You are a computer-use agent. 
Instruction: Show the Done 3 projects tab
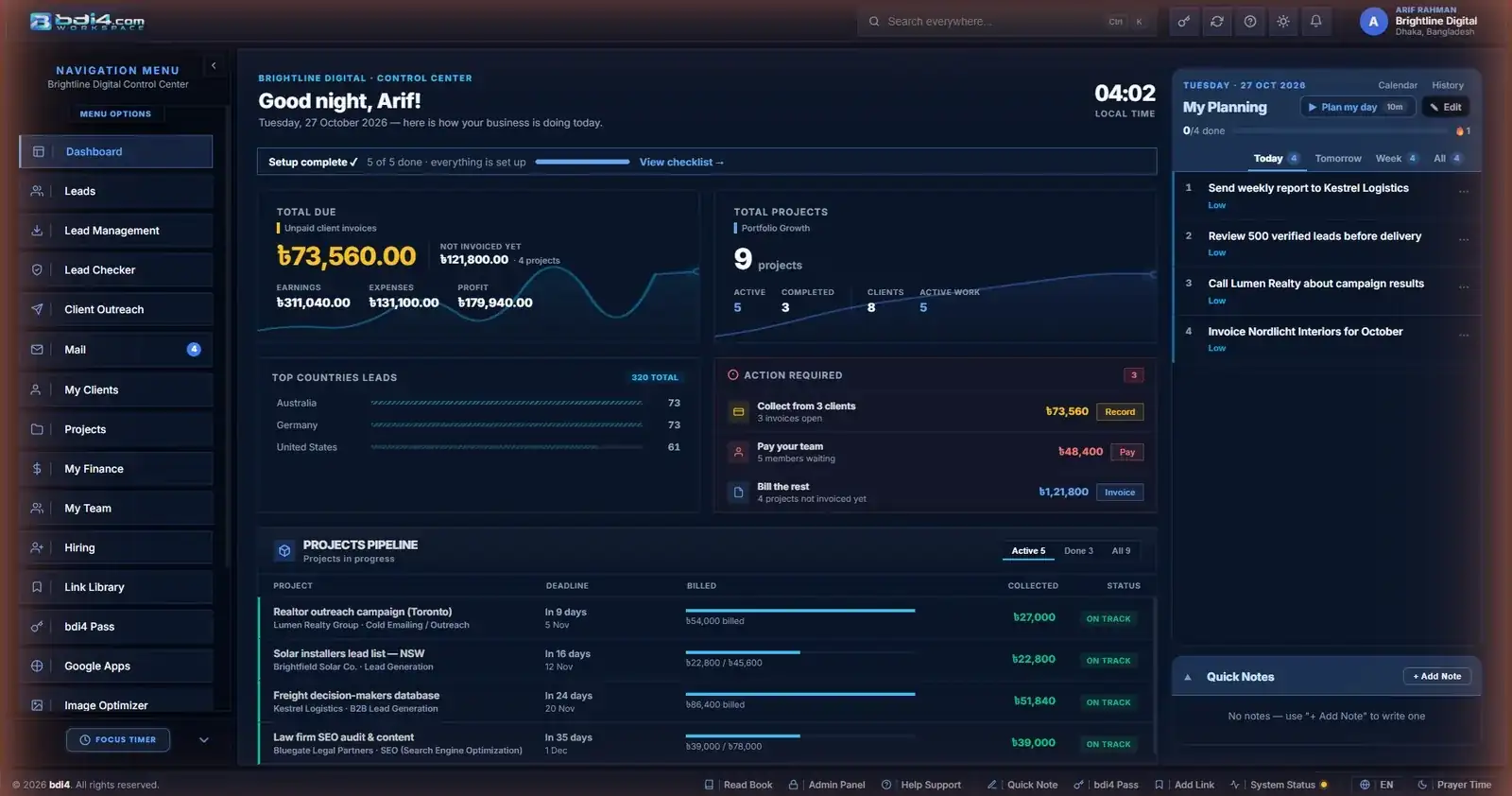click(x=1078, y=551)
